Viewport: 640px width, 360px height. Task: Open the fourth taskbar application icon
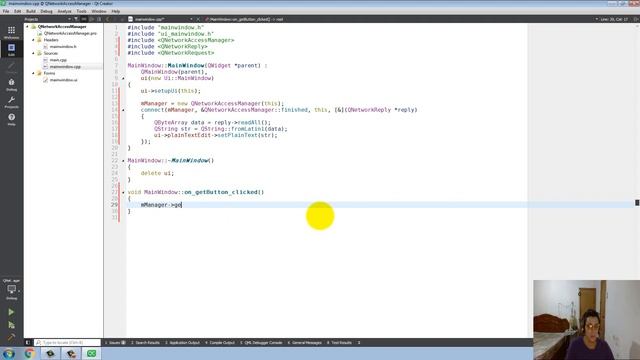click(71, 353)
